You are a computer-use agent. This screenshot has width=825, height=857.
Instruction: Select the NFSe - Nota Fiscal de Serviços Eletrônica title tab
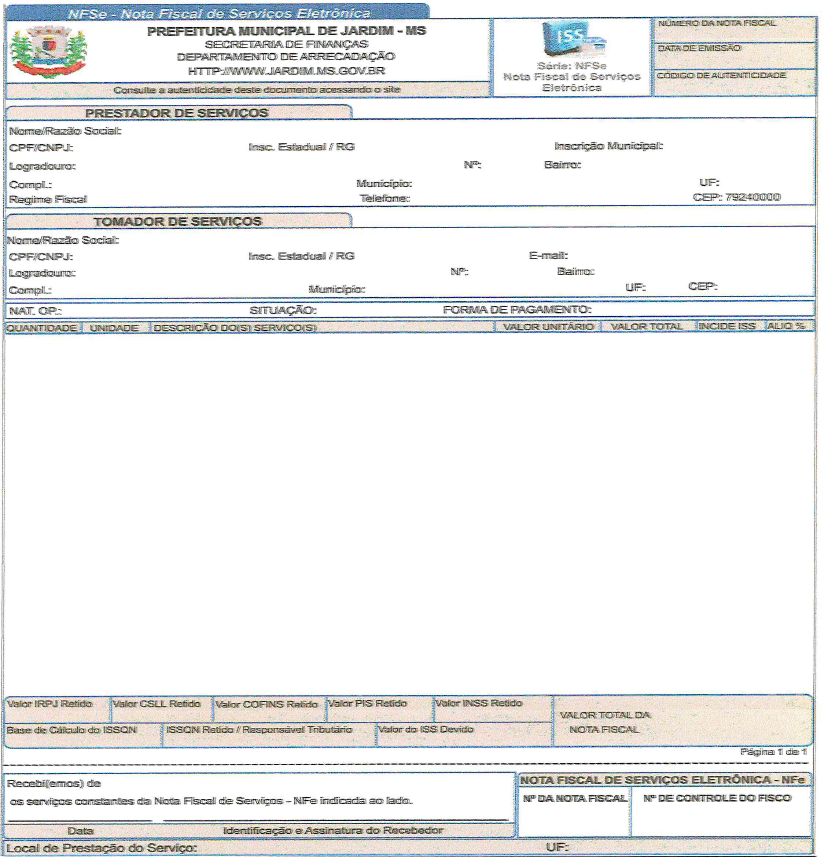[218, 14]
